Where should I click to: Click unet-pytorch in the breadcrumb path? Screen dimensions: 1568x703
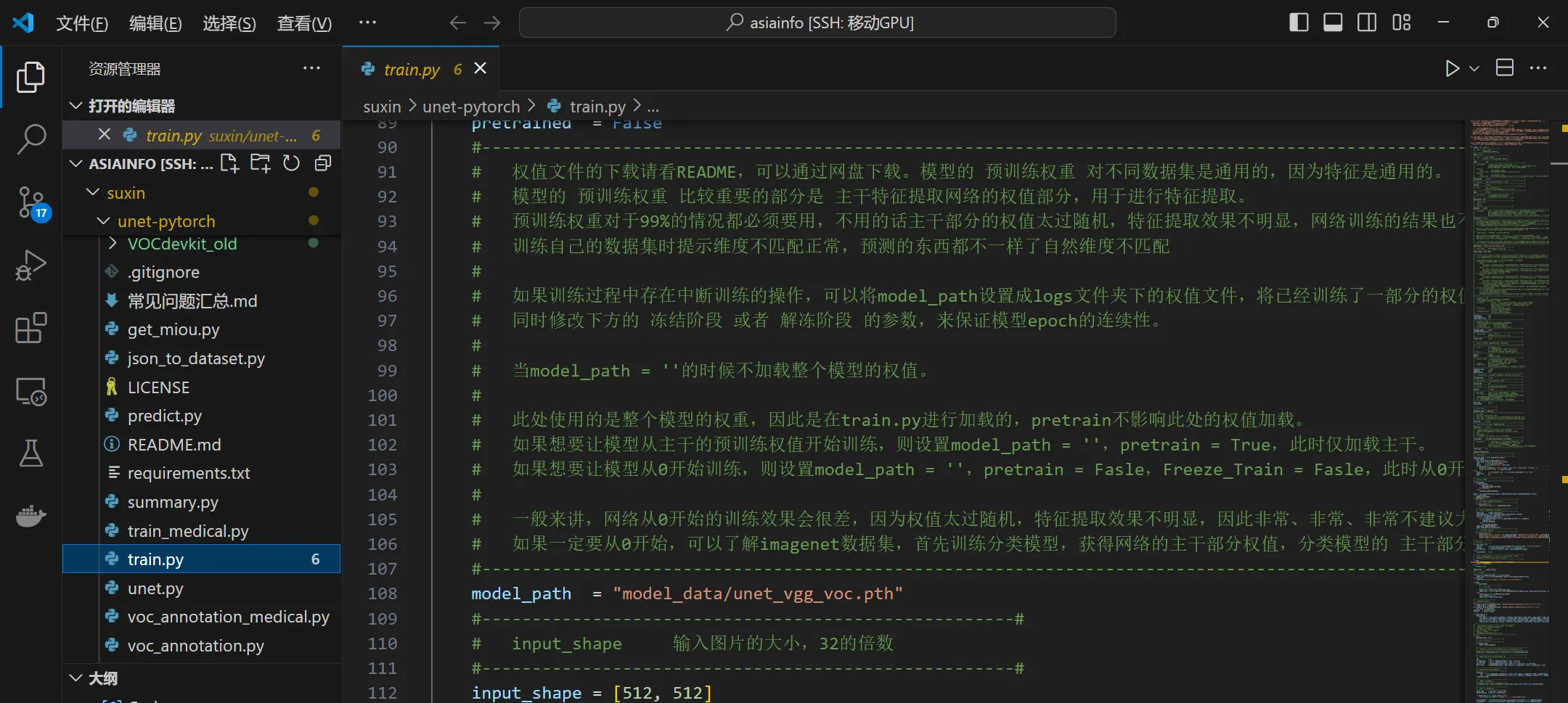(470, 106)
